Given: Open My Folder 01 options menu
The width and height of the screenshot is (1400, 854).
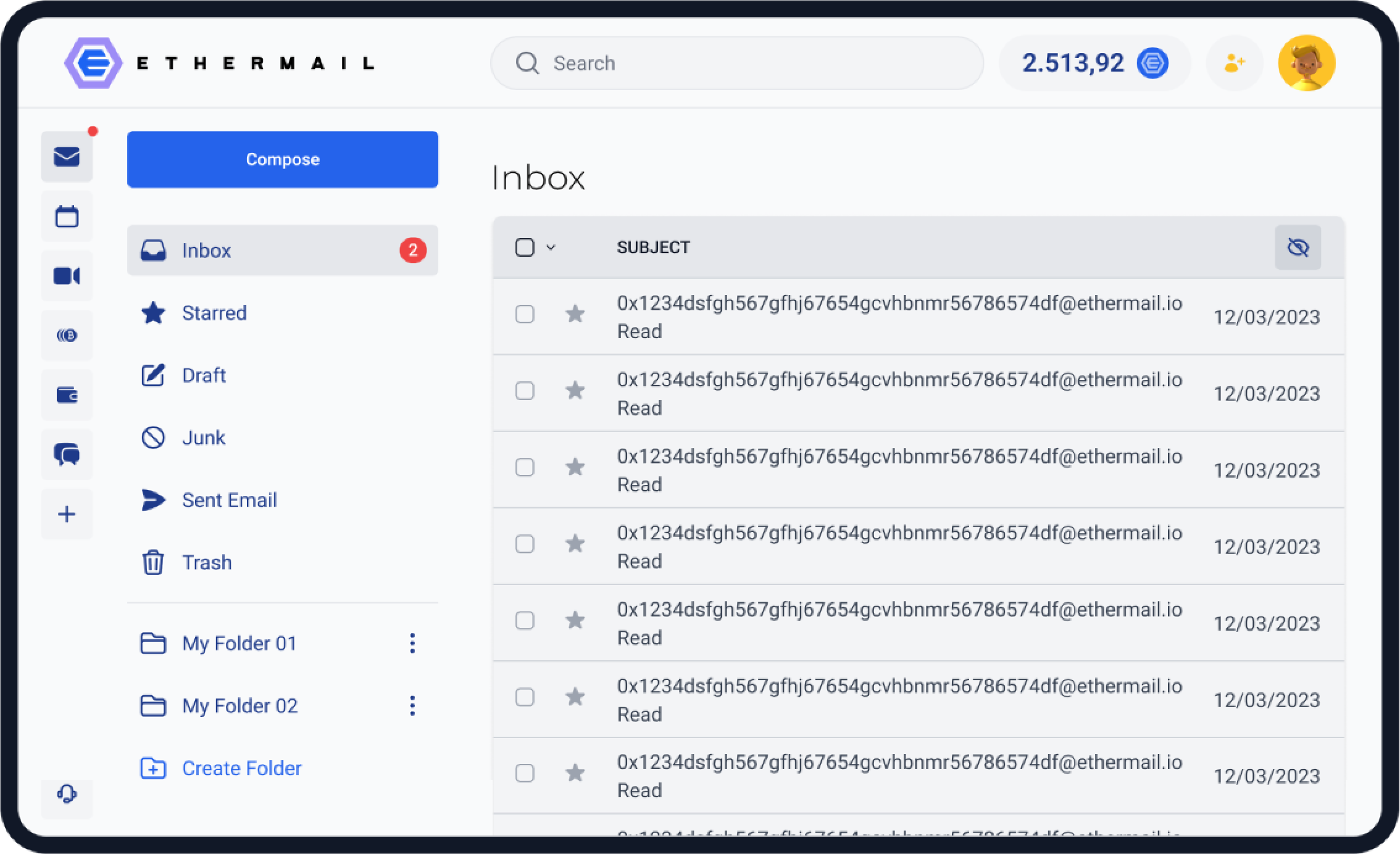Looking at the screenshot, I should click(x=412, y=643).
